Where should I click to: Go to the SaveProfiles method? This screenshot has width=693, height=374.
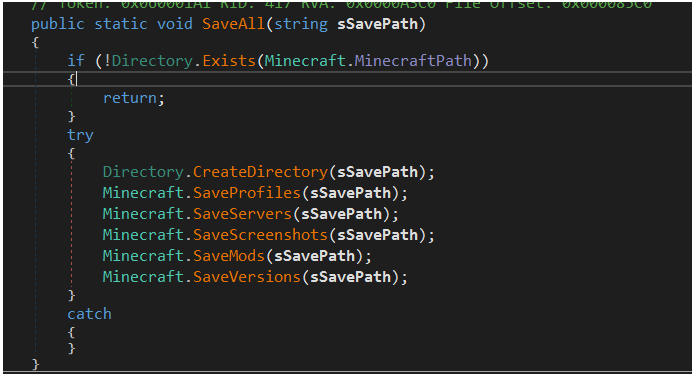tap(247, 193)
